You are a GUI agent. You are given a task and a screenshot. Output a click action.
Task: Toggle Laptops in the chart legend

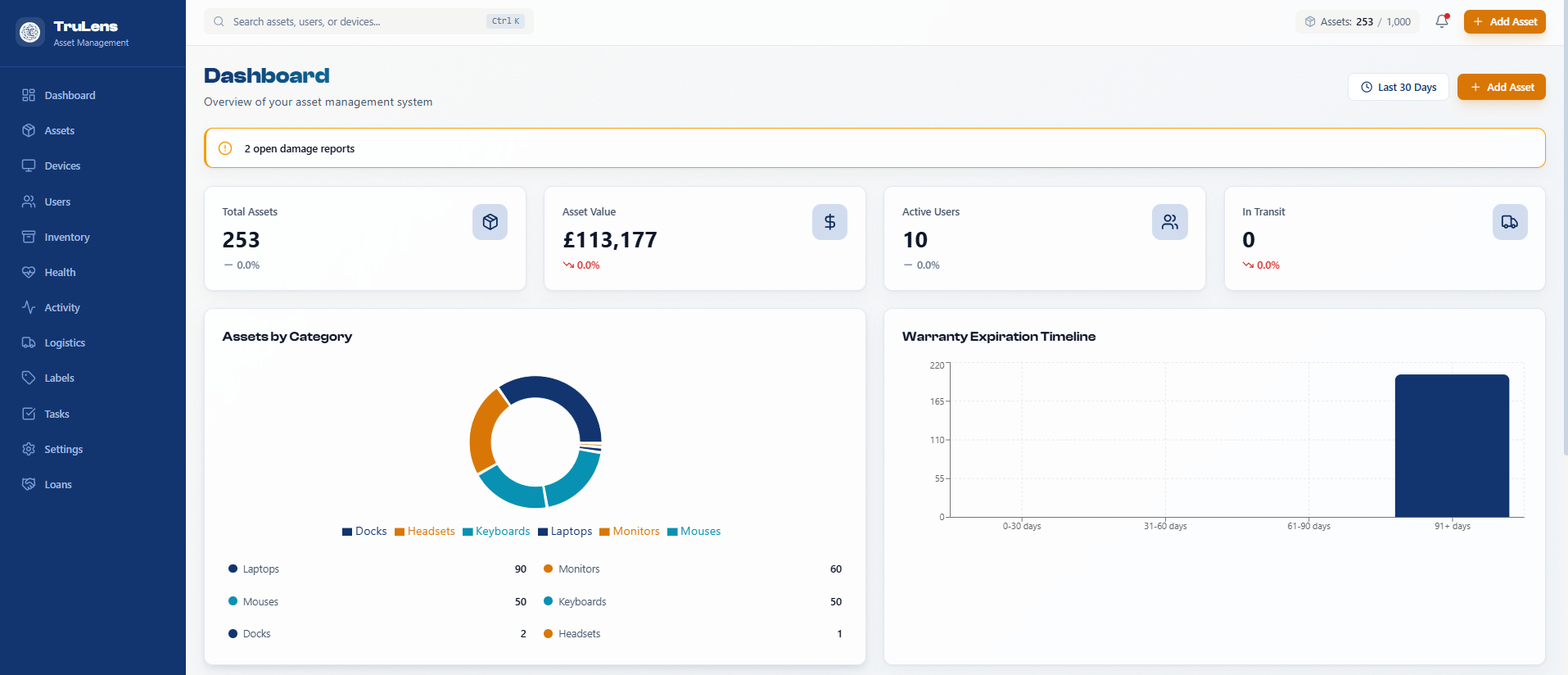tap(565, 531)
